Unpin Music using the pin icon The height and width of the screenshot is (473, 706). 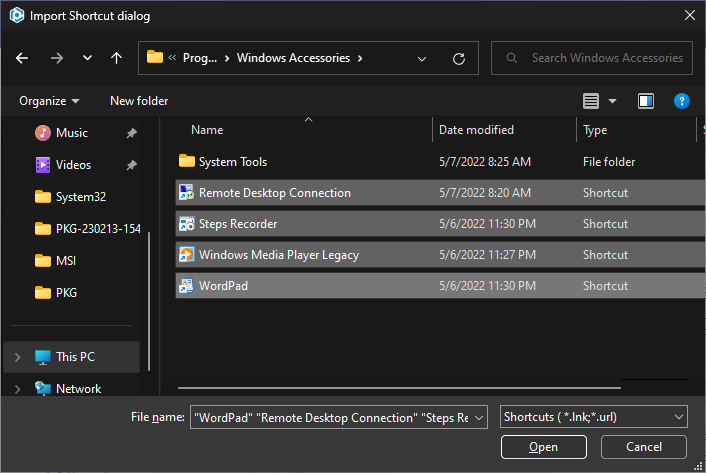[x=131, y=133]
